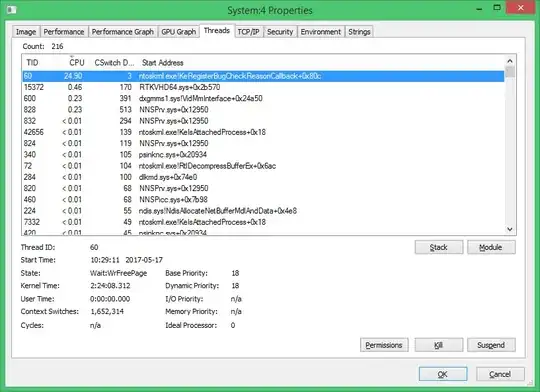Select thread 340 psinknc.sys row

[263, 155]
